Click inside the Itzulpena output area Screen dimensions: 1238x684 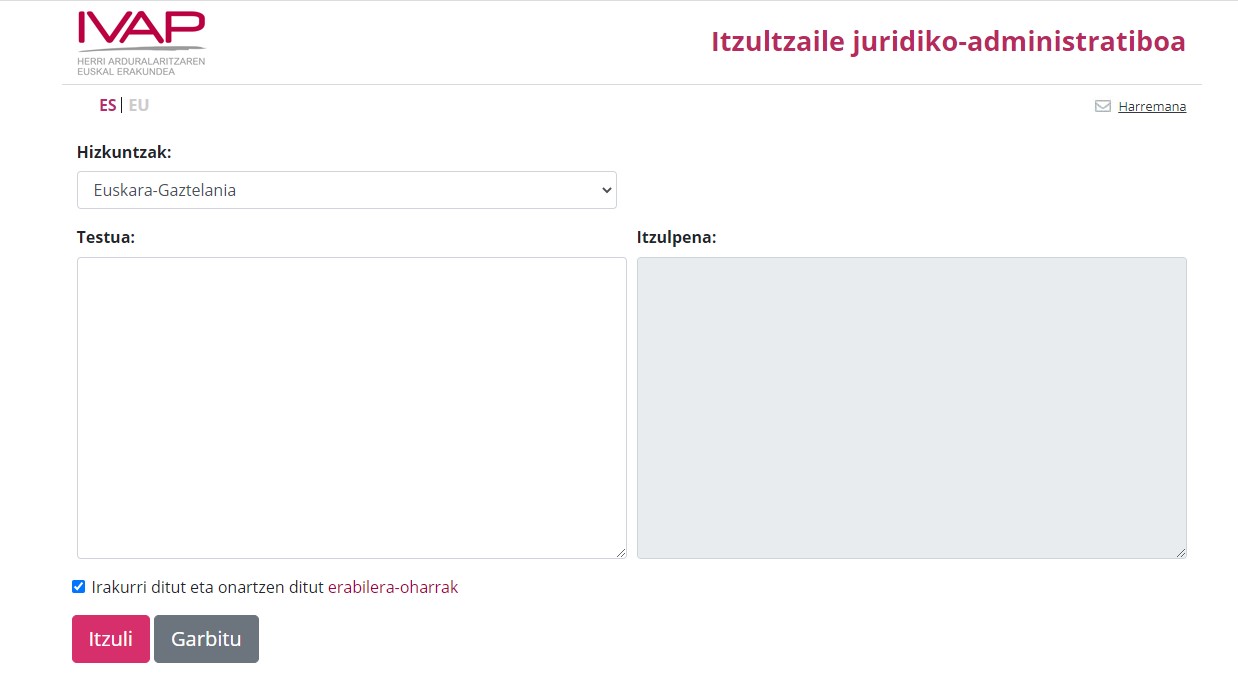[912, 408]
